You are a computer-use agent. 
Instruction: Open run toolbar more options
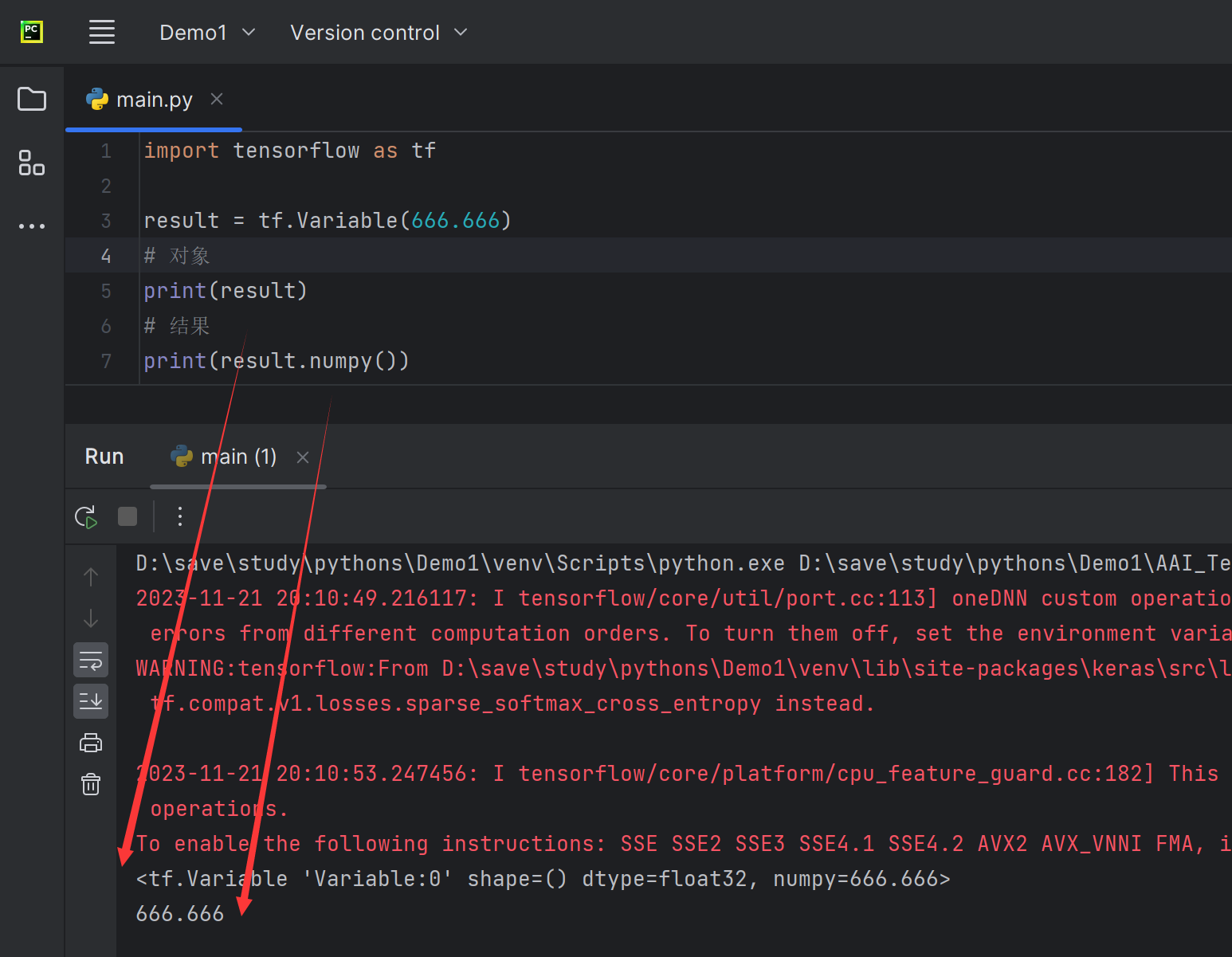(180, 517)
